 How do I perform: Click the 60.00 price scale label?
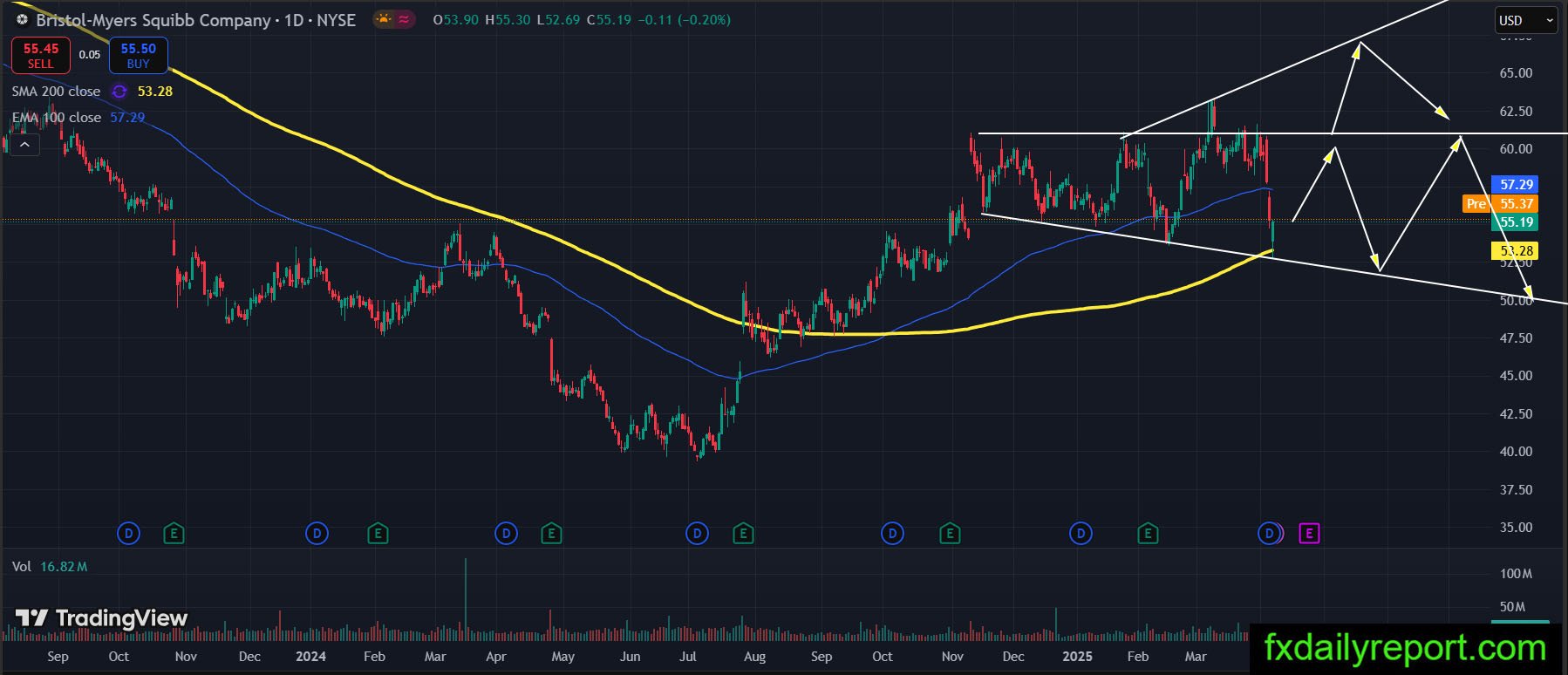tap(1516, 149)
